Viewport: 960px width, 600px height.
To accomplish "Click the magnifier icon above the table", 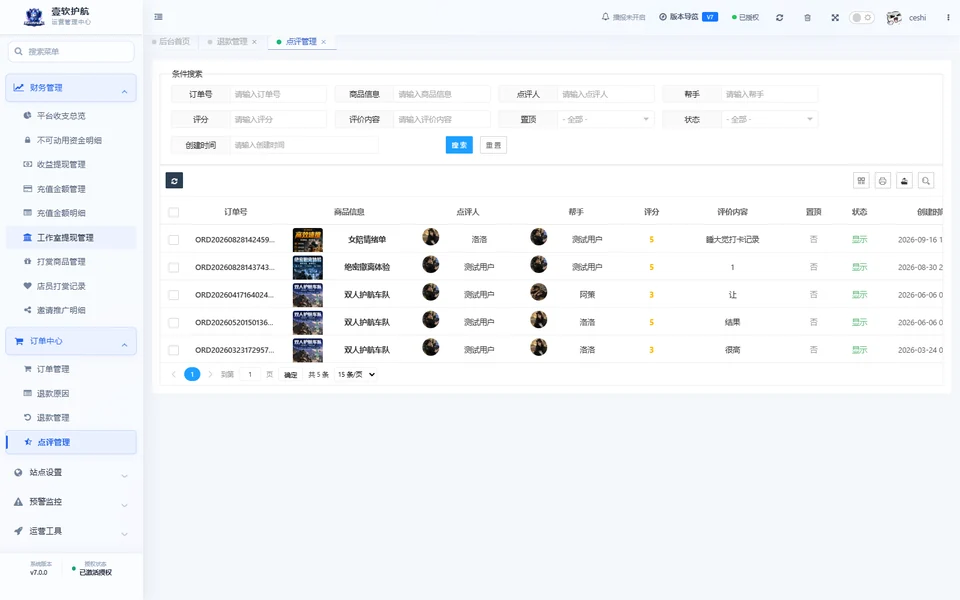I will [926, 181].
